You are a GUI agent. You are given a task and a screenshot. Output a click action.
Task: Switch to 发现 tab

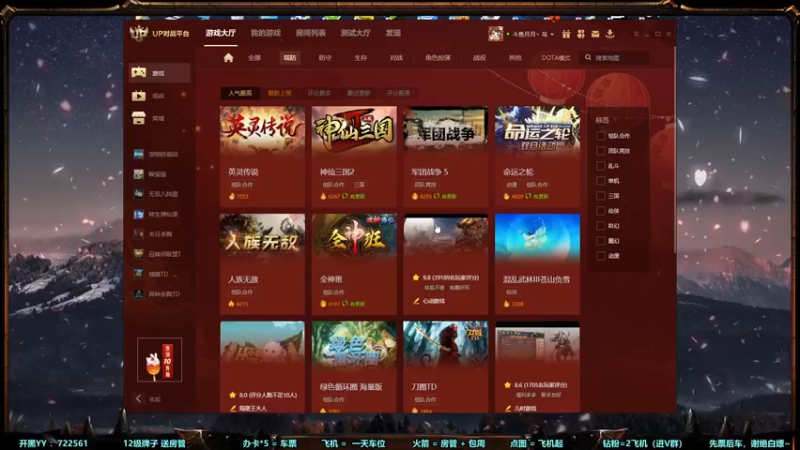click(x=393, y=33)
